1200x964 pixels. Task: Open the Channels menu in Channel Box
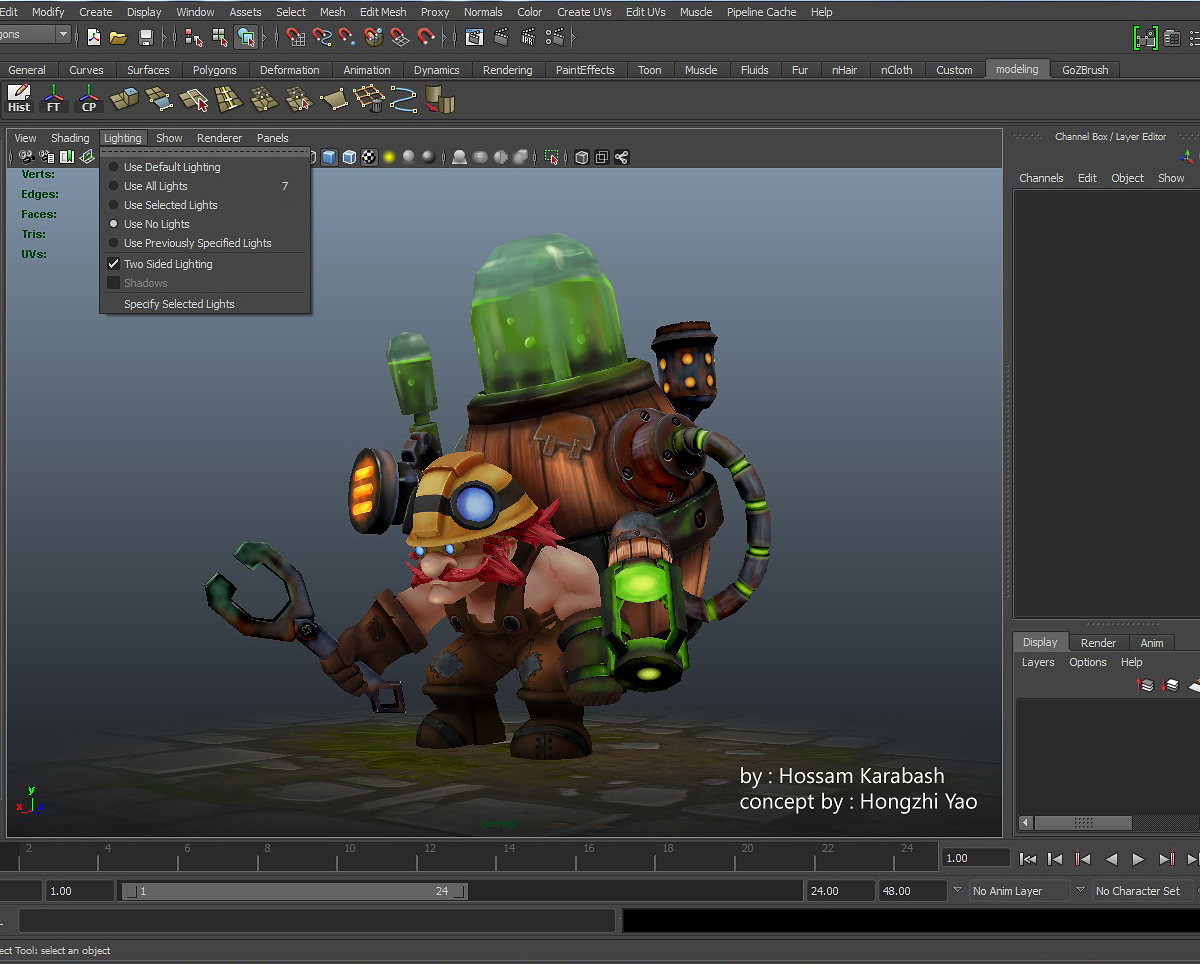click(x=1041, y=178)
